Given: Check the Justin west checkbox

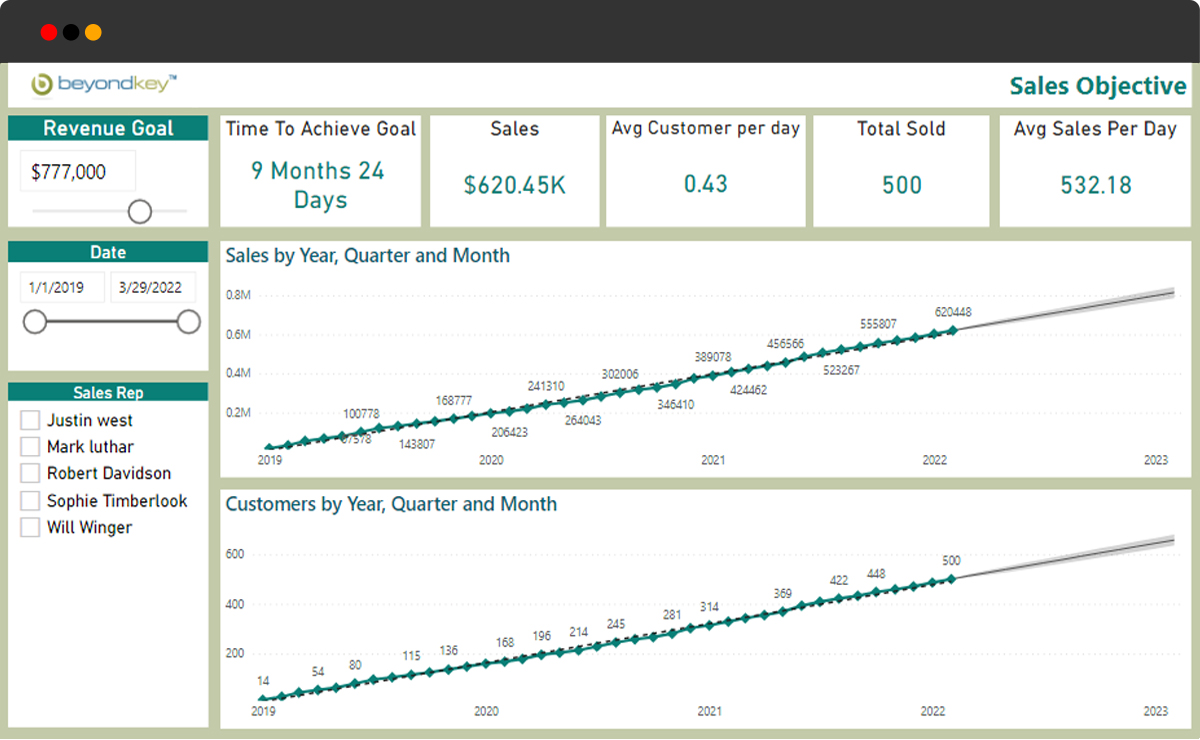Looking at the screenshot, I should pyautogui.click(x=29, y=420).
